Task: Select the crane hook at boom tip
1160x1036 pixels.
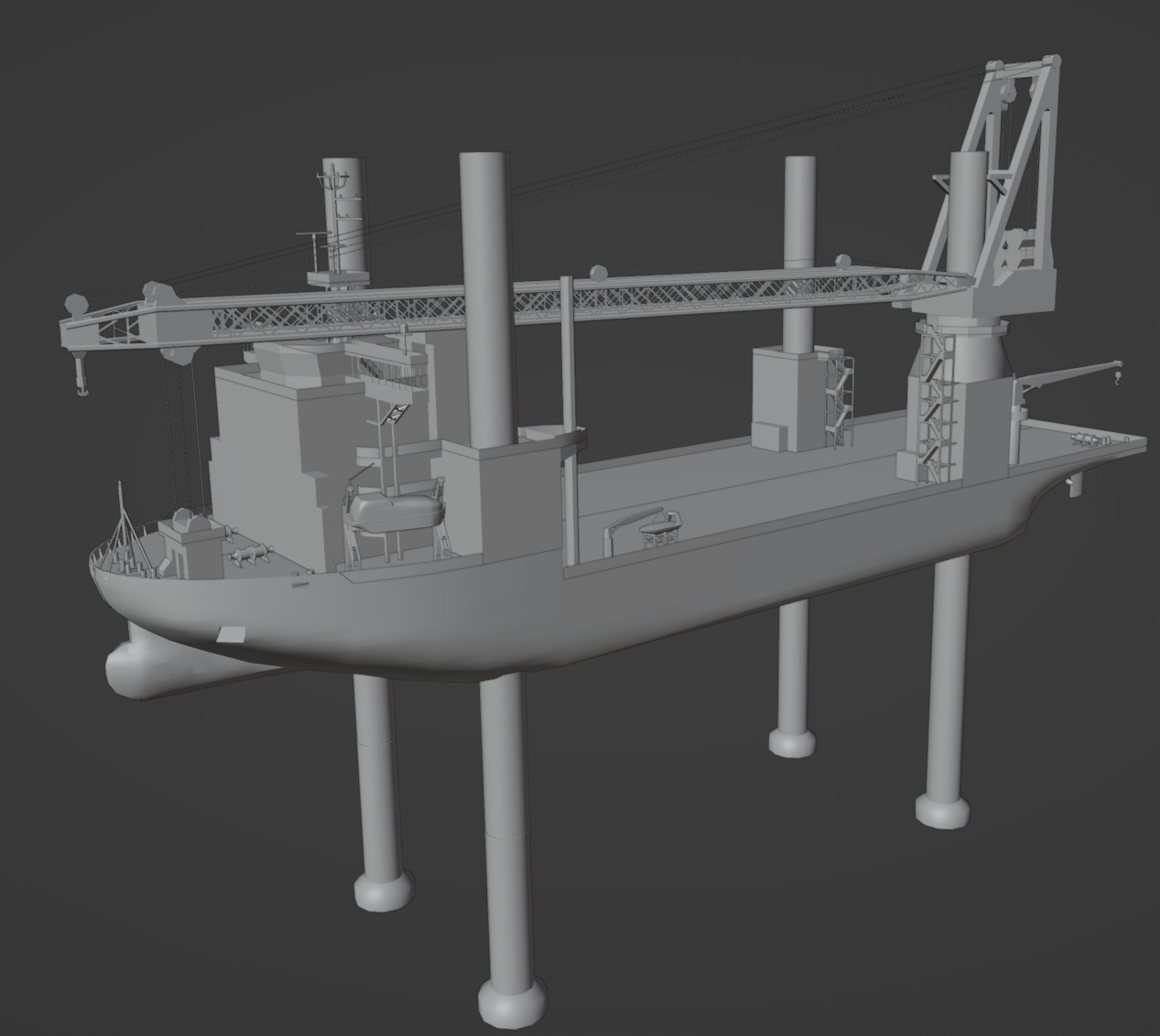Action: [x=81, y=375]
